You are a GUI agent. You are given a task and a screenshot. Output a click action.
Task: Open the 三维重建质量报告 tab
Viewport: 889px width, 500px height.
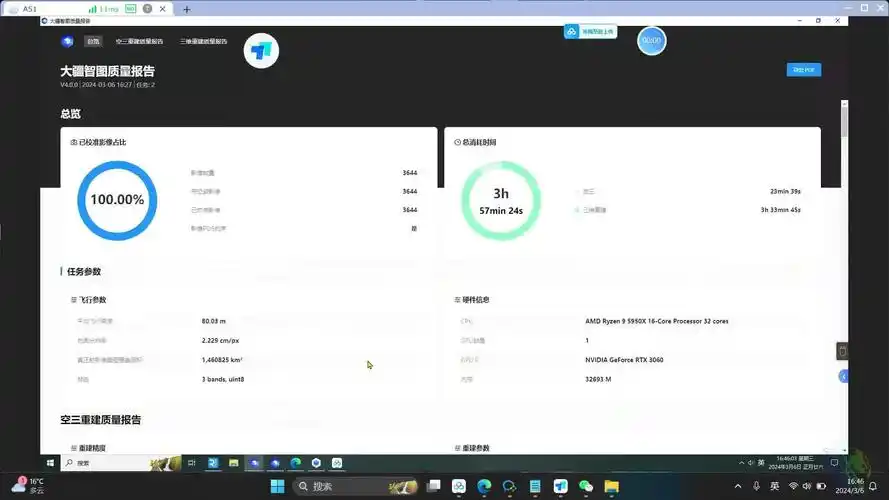203,42
